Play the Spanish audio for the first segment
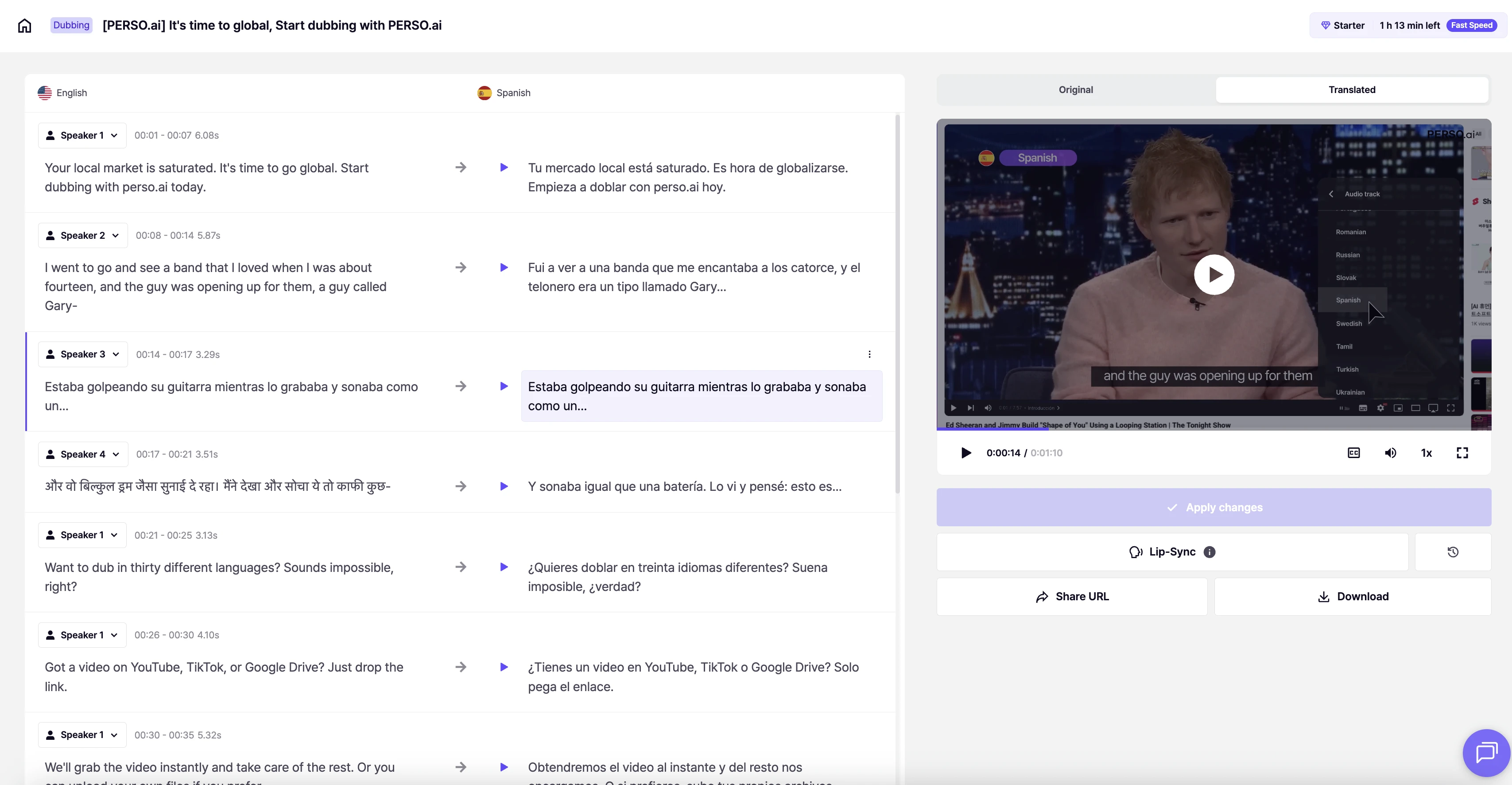The width and height of the screenshot is (1512, 785). click(504, 167)
